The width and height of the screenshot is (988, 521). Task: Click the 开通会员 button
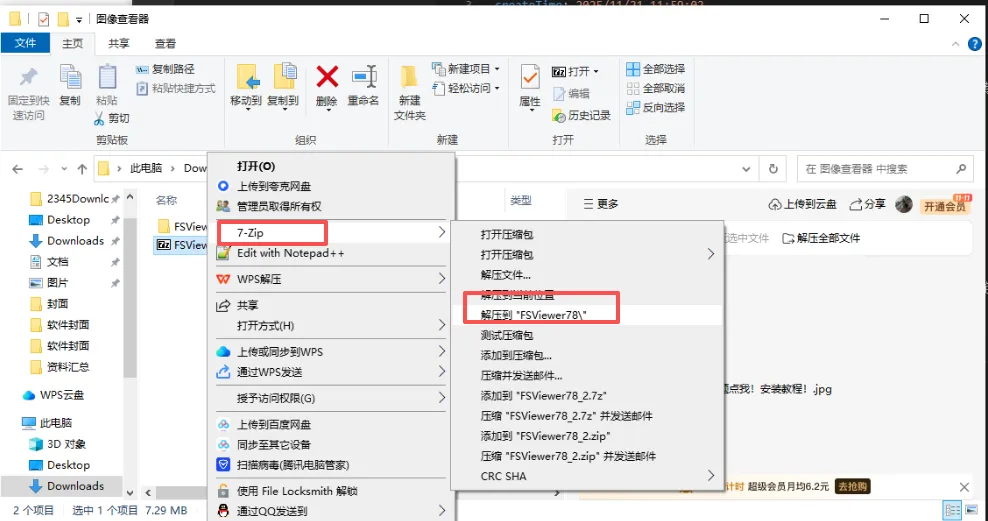[x=945, y=206]
